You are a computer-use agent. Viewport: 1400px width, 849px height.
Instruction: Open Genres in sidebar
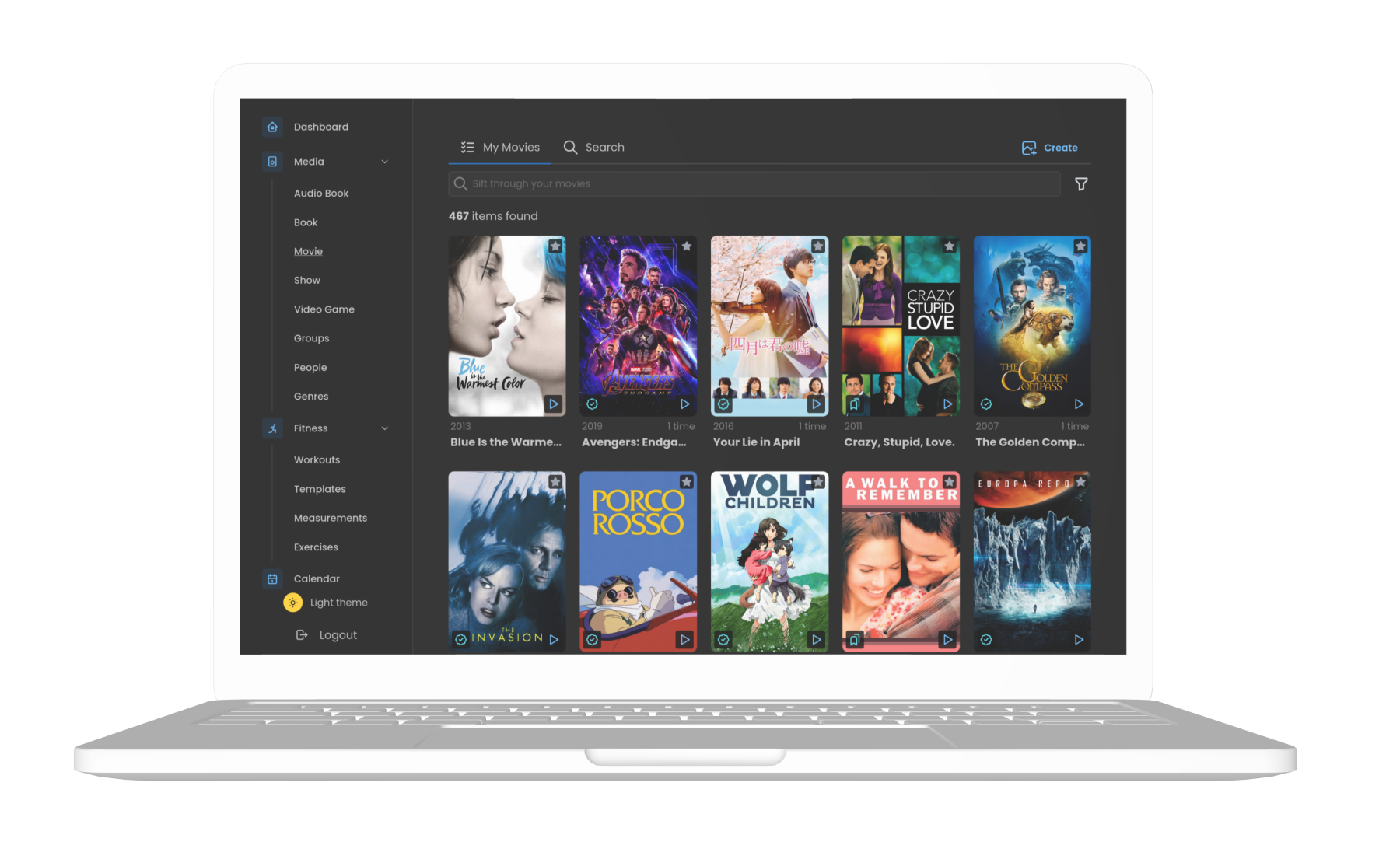[311, 397]
